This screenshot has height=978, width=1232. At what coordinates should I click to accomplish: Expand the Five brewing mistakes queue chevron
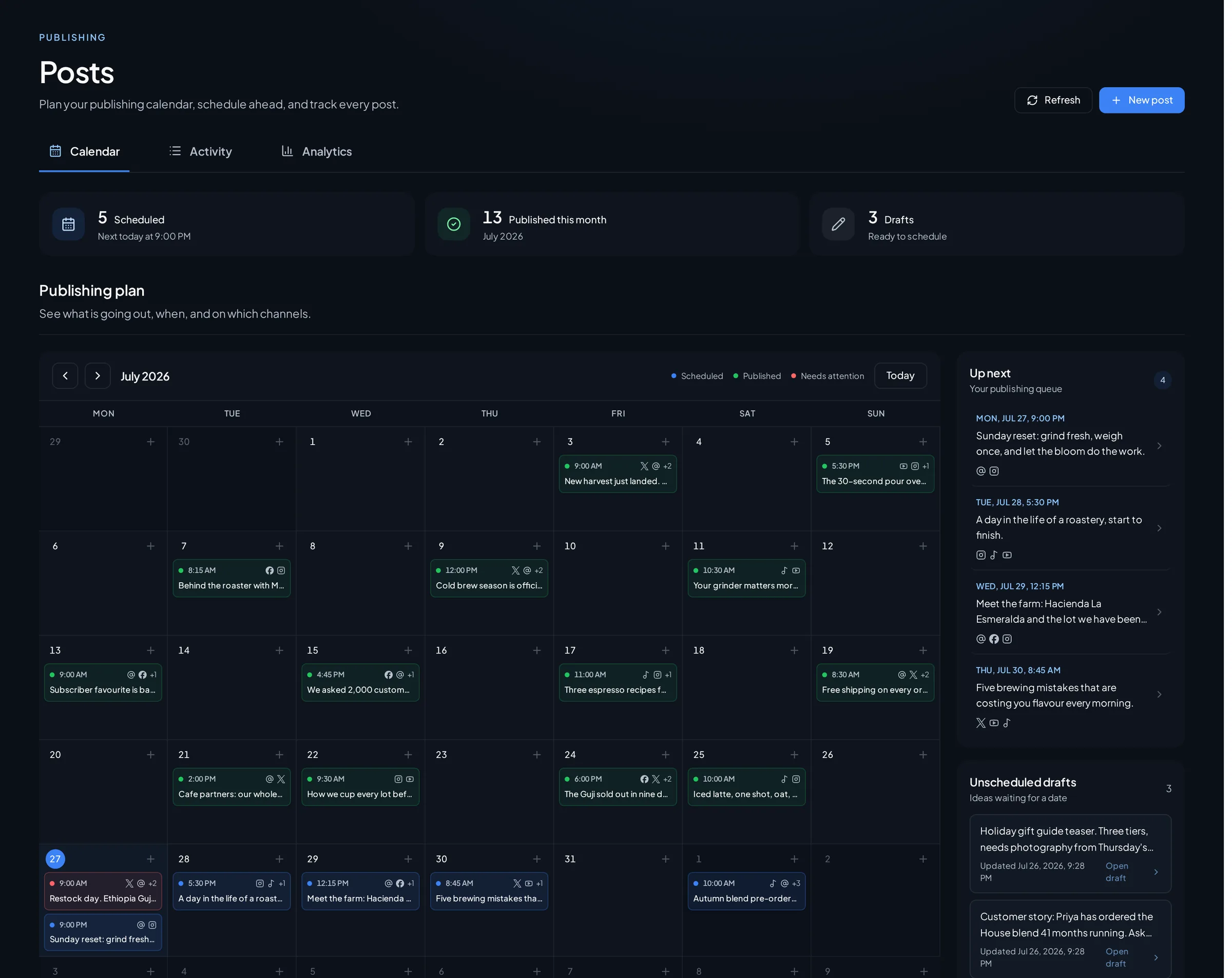[x=1160, y=695]
